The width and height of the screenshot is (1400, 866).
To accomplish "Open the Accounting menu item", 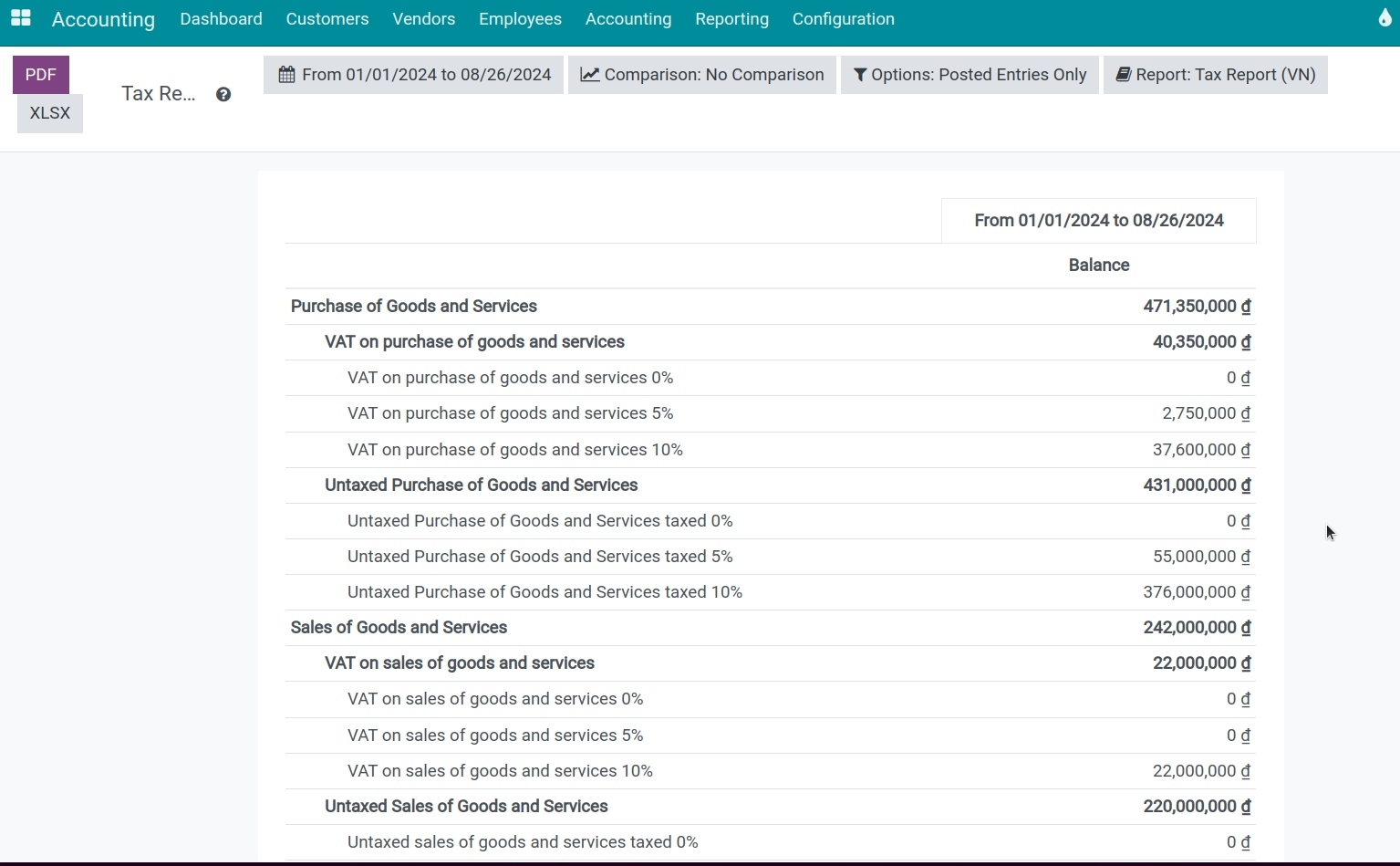I will click(x=628, y=19).
